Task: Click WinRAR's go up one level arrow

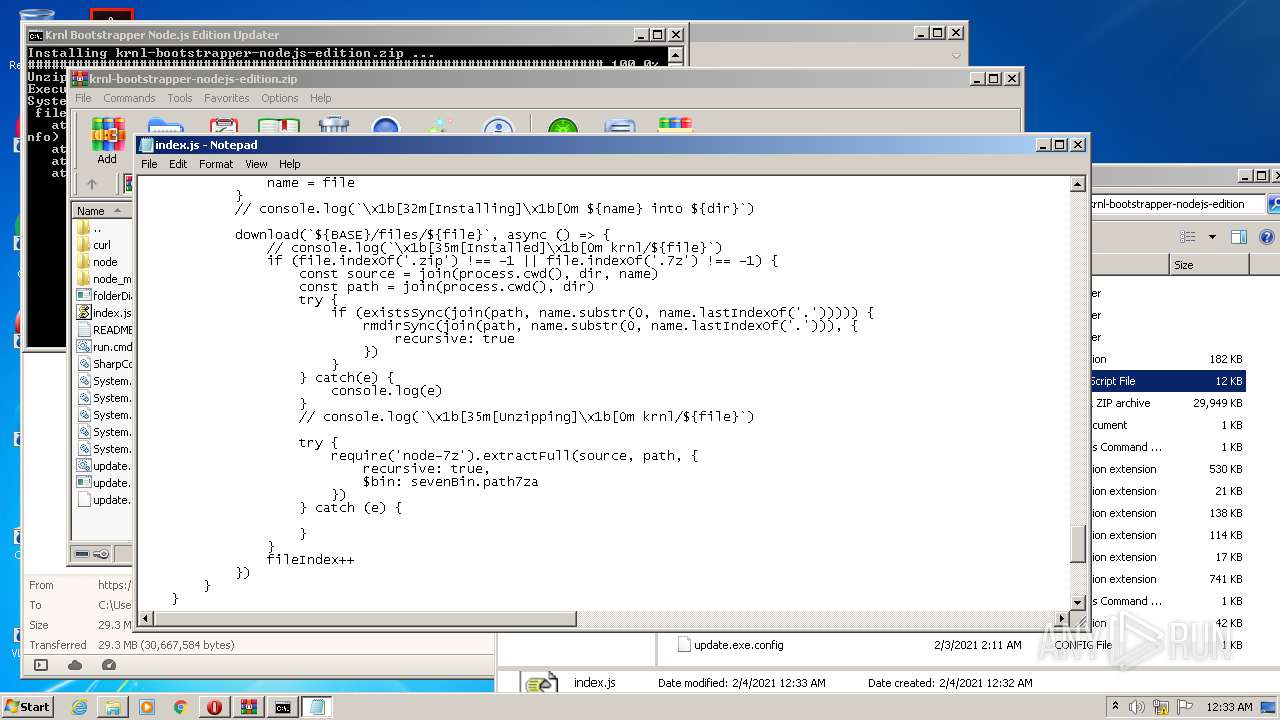Action: [92, 184]
